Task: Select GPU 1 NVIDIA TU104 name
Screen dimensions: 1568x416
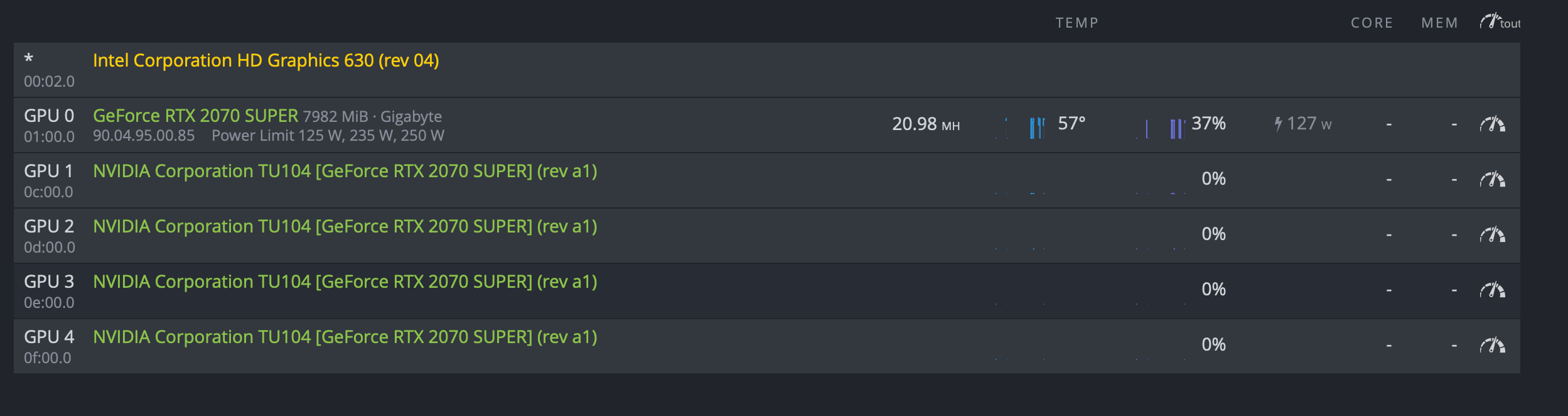Action: tap(345, 171)
